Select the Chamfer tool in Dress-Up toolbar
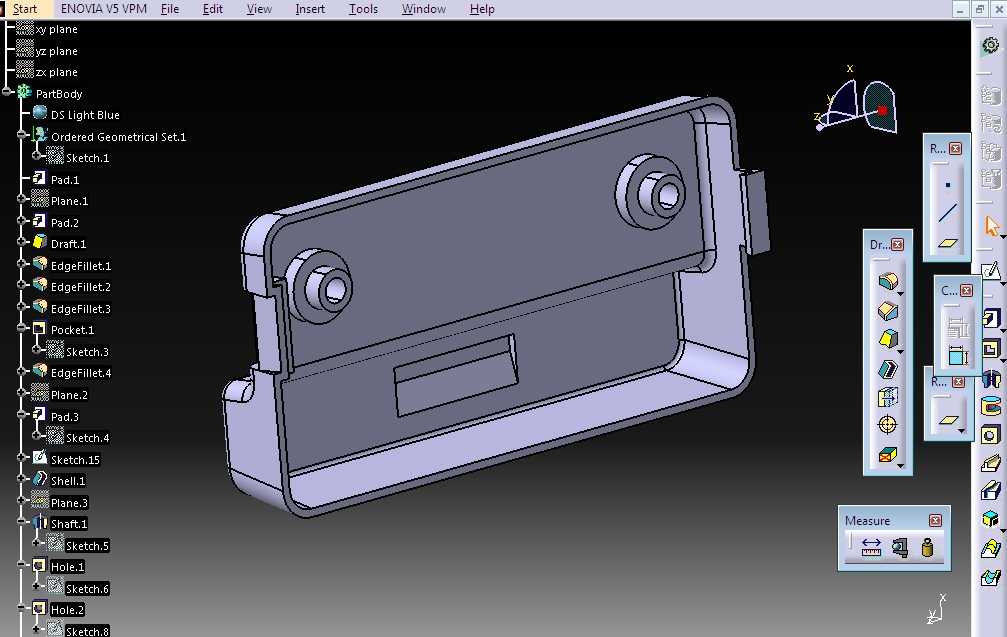1007x637 pixels. point(888,311)
